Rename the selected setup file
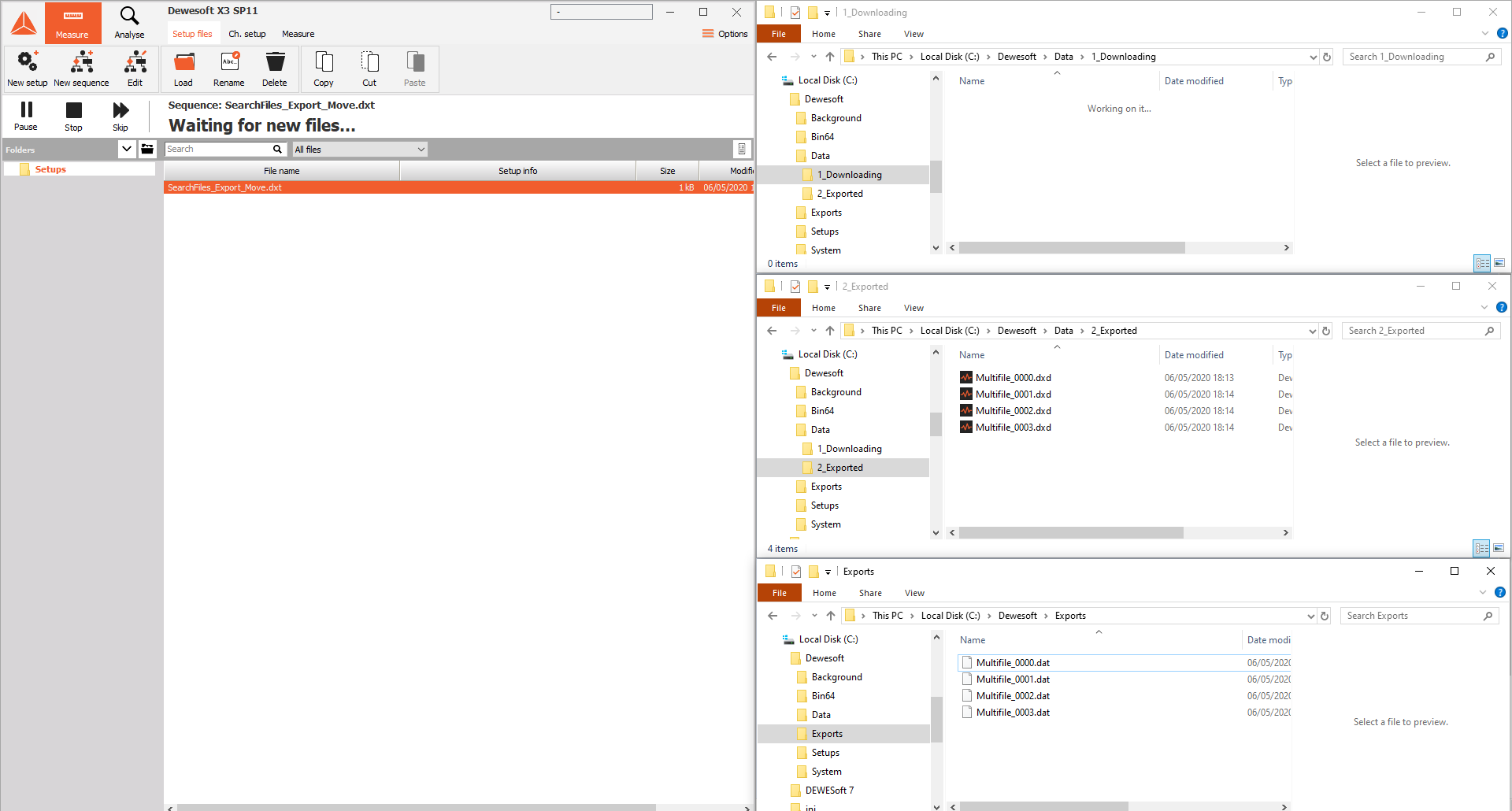This screenshot has width=1512, height=811. 229,68
